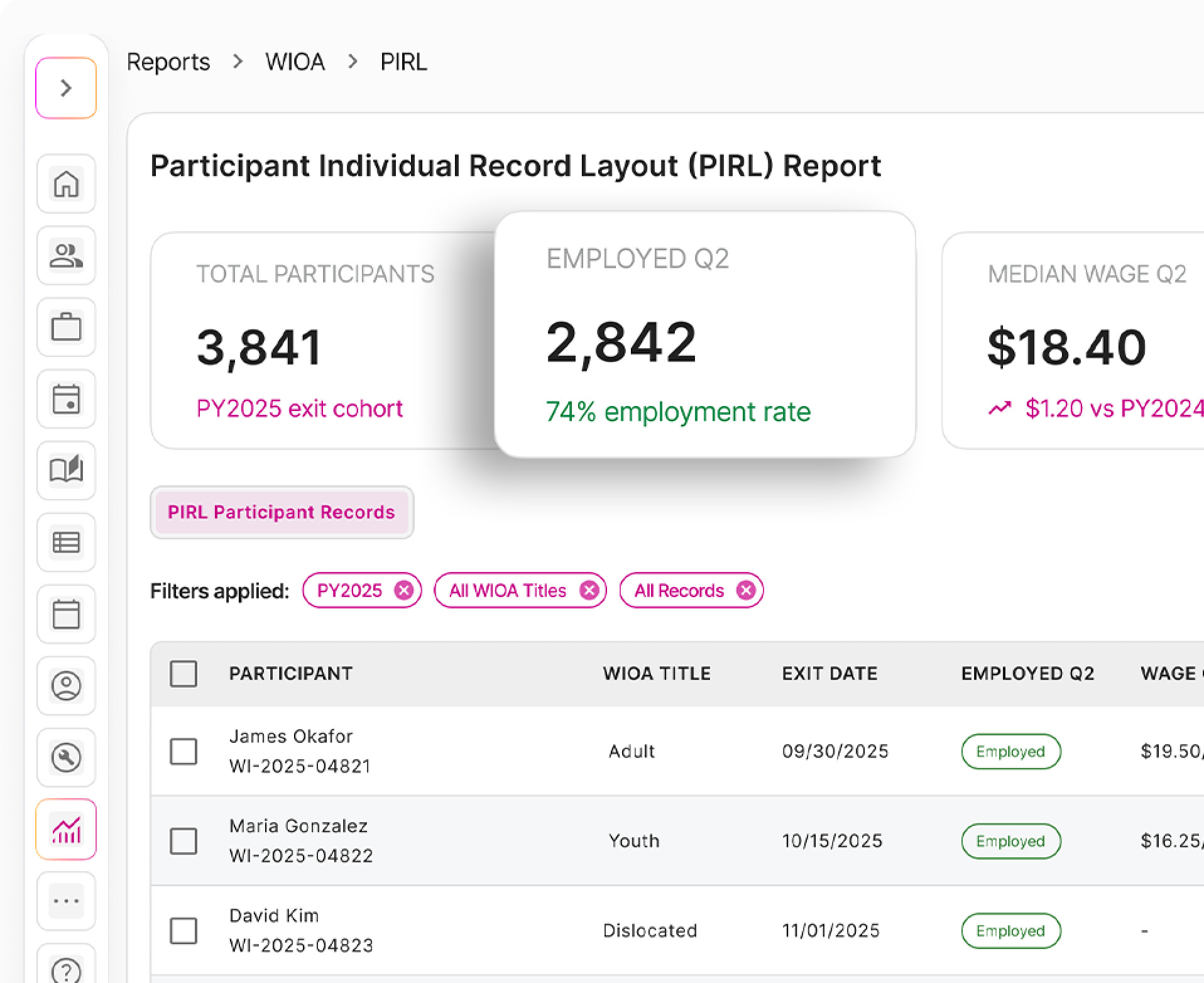Toggle the select-all checkbox in table header
Image resolution: width=1204 pixels, height=983 pixels.
183,674
